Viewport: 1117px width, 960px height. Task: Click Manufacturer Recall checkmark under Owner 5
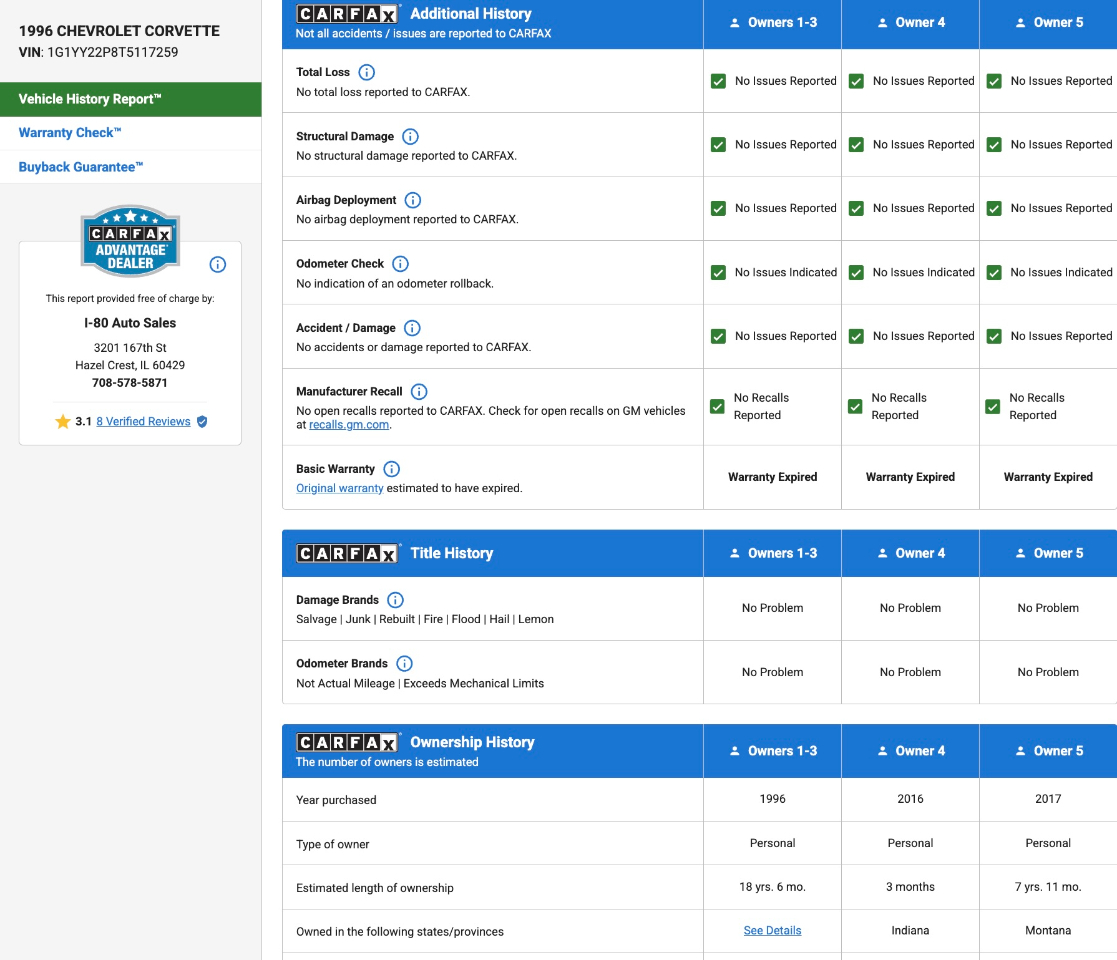tap(993, 406)
